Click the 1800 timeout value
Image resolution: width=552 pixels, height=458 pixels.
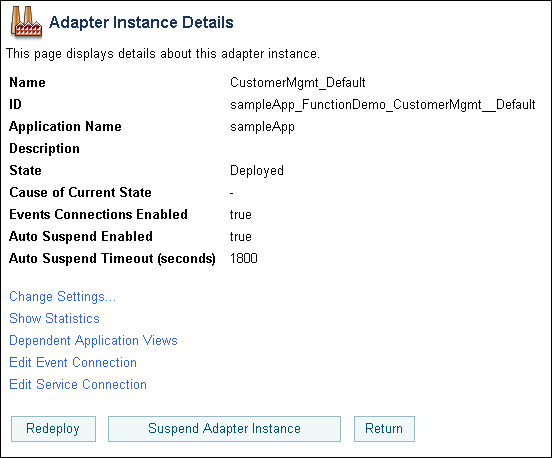[x=244, y=258]
